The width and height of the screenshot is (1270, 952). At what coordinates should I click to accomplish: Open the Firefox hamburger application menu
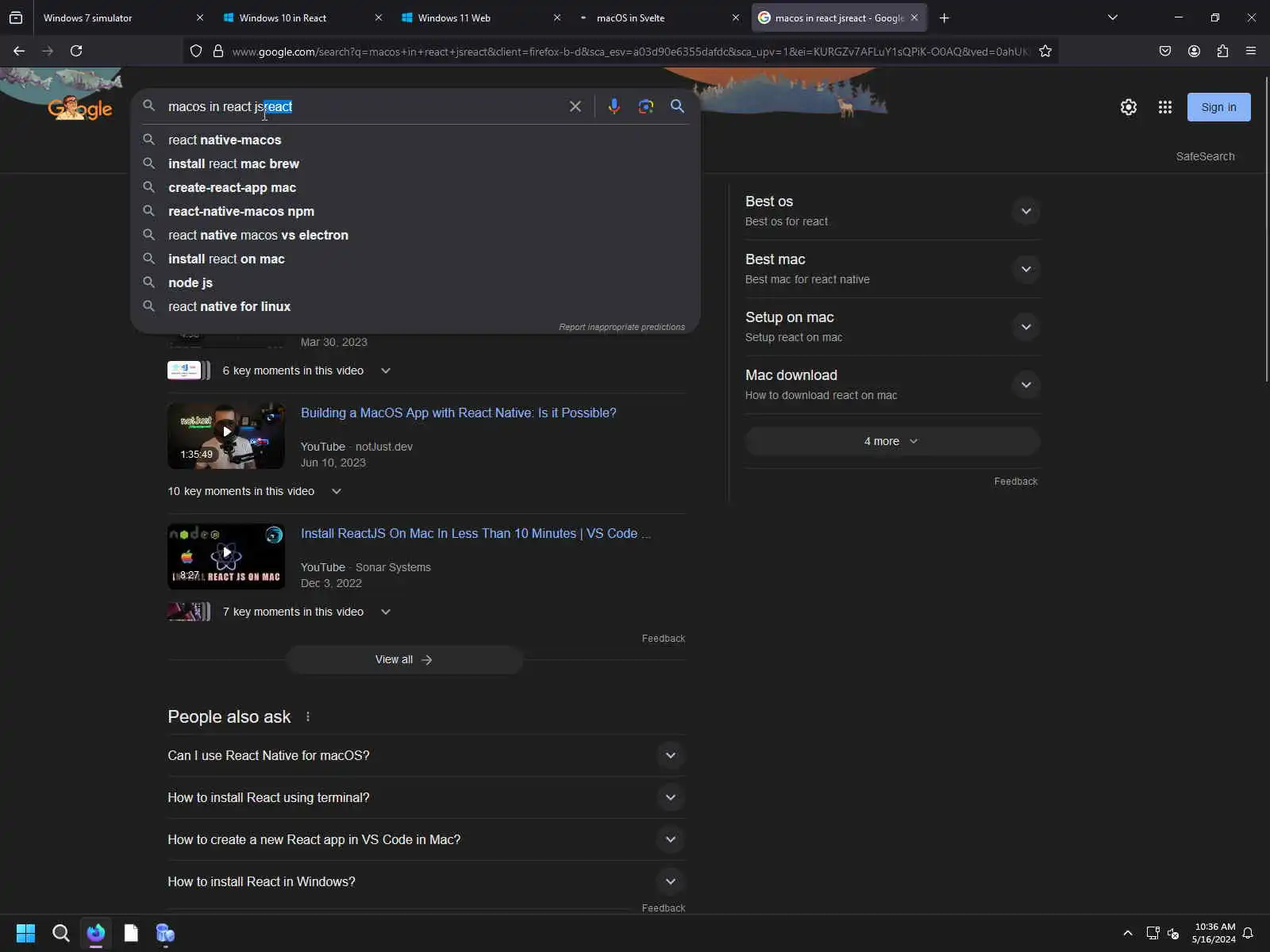pyautogui.click(x=1251, y=51)
